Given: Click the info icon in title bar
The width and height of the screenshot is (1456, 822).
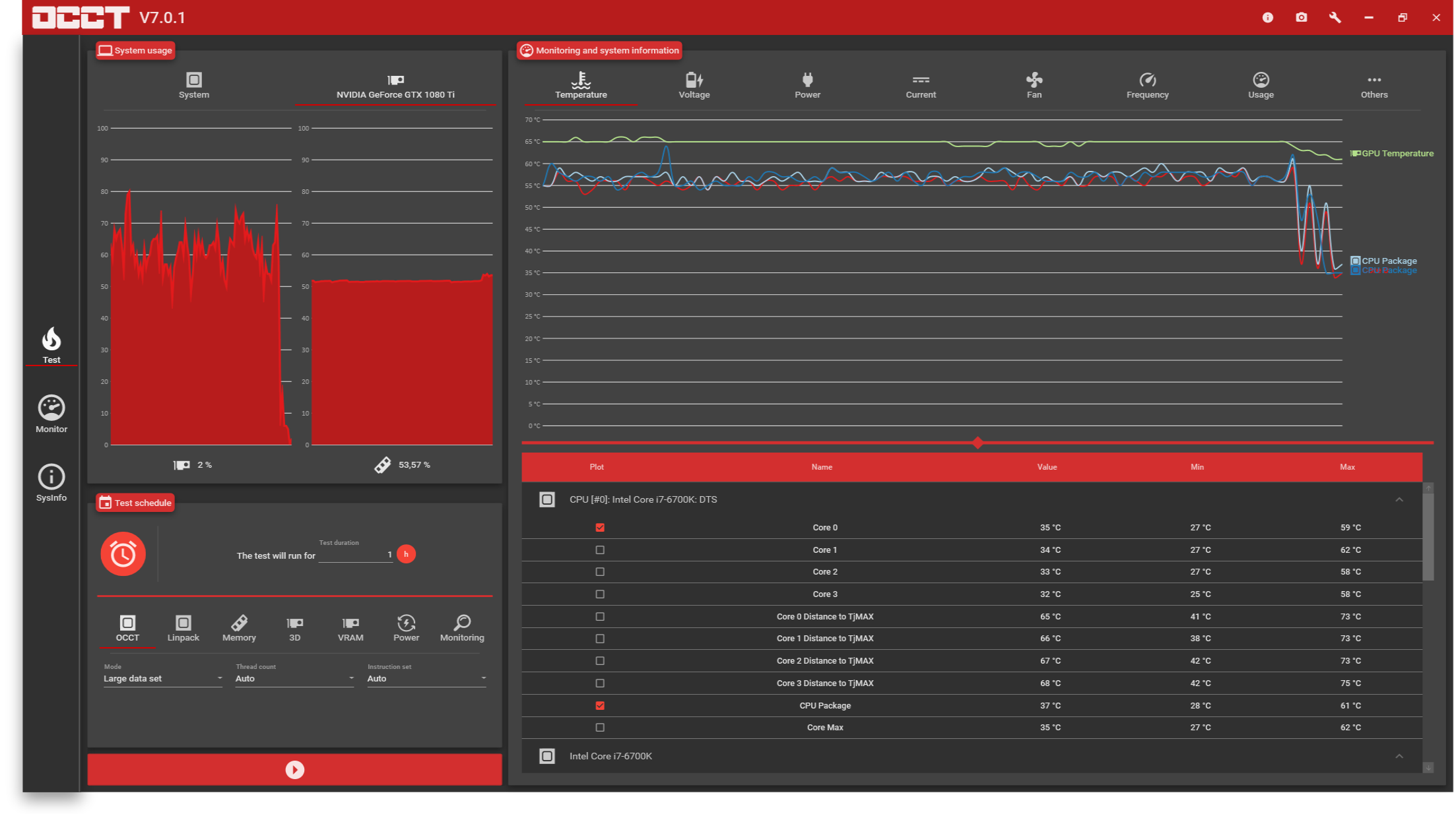Looking at the screenshot, I should [1267, 18].
